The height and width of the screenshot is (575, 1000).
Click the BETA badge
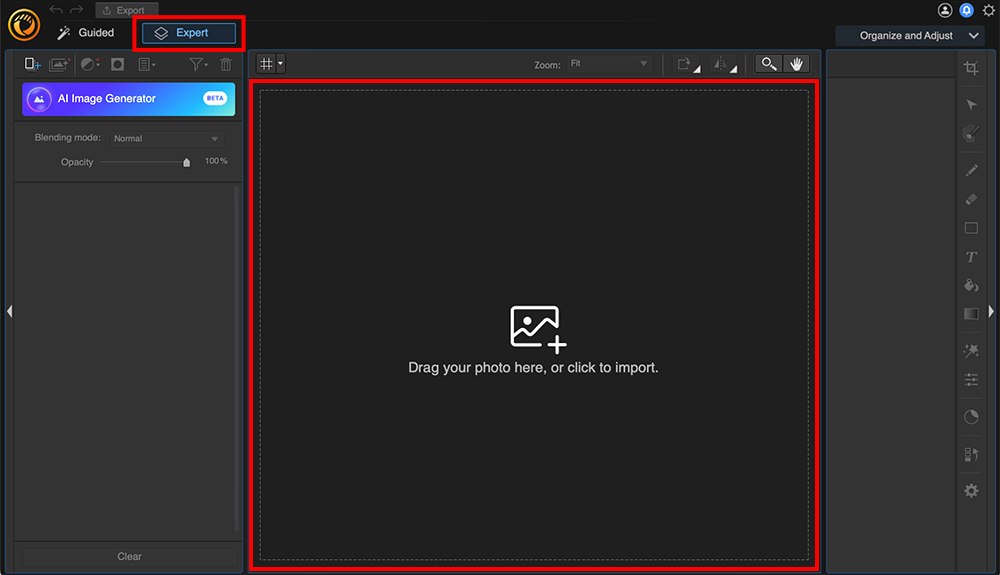pyautogui.click(x=215, y=98)
